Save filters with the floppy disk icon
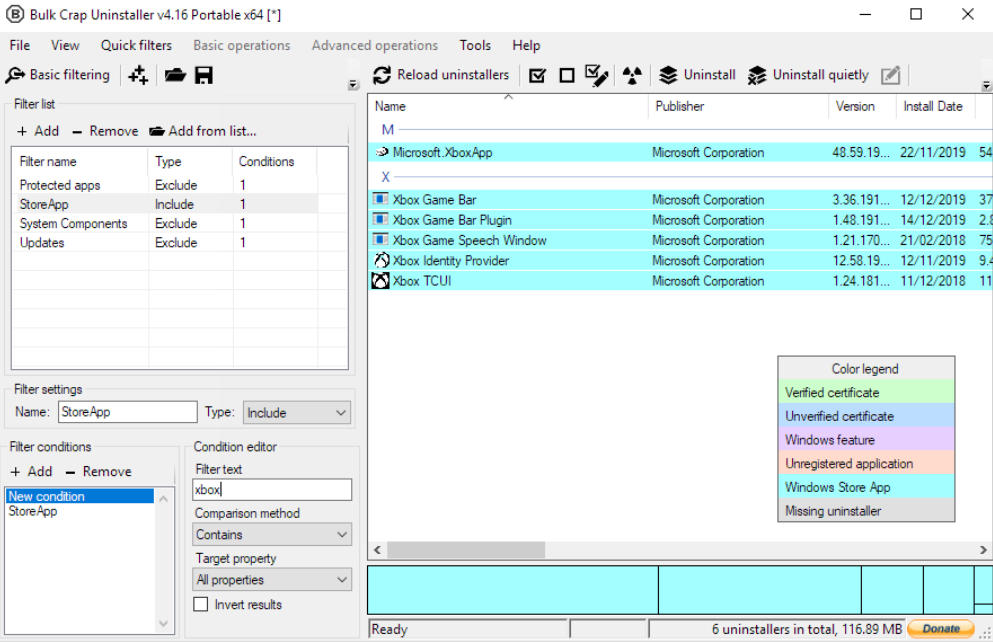 point(203,75)
